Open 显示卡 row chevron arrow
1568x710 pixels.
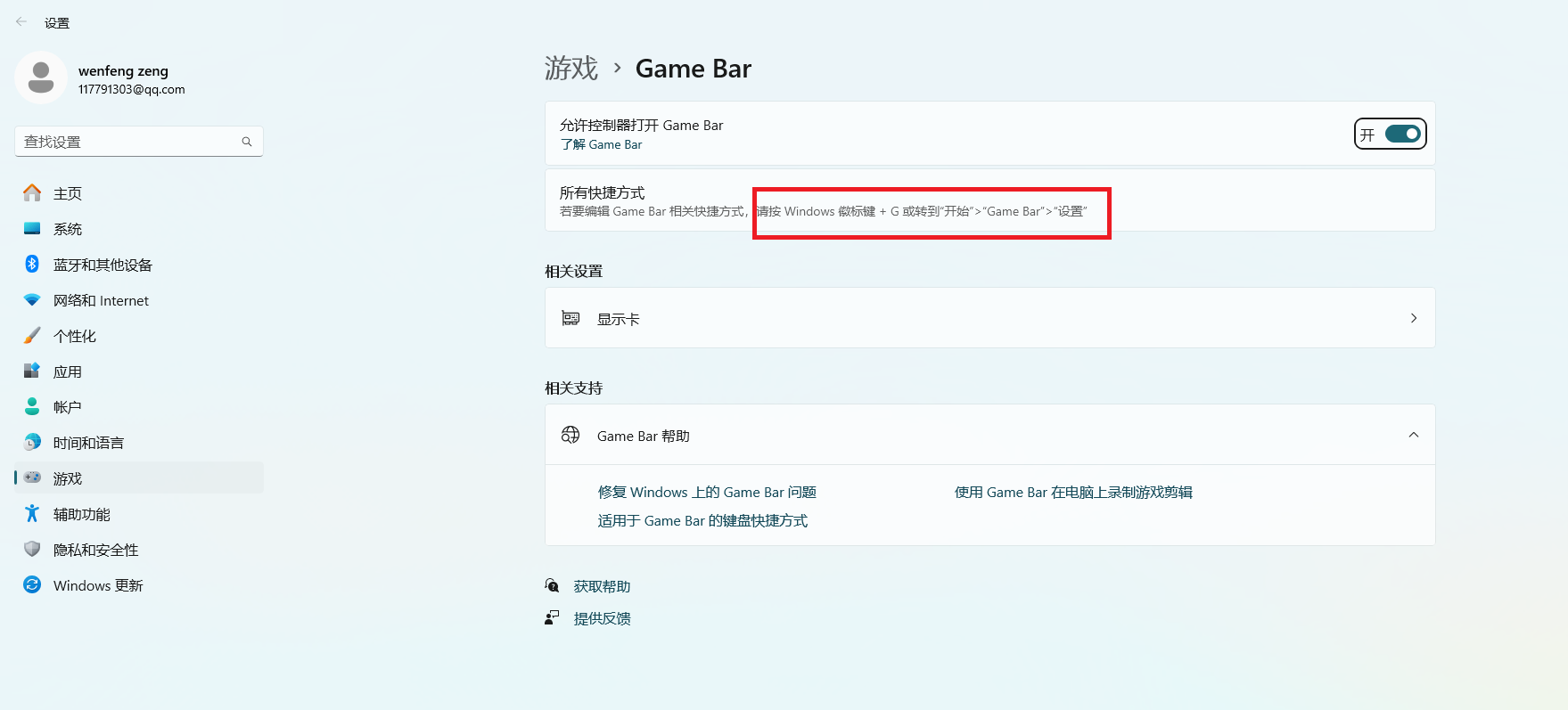coord(1414,318)
